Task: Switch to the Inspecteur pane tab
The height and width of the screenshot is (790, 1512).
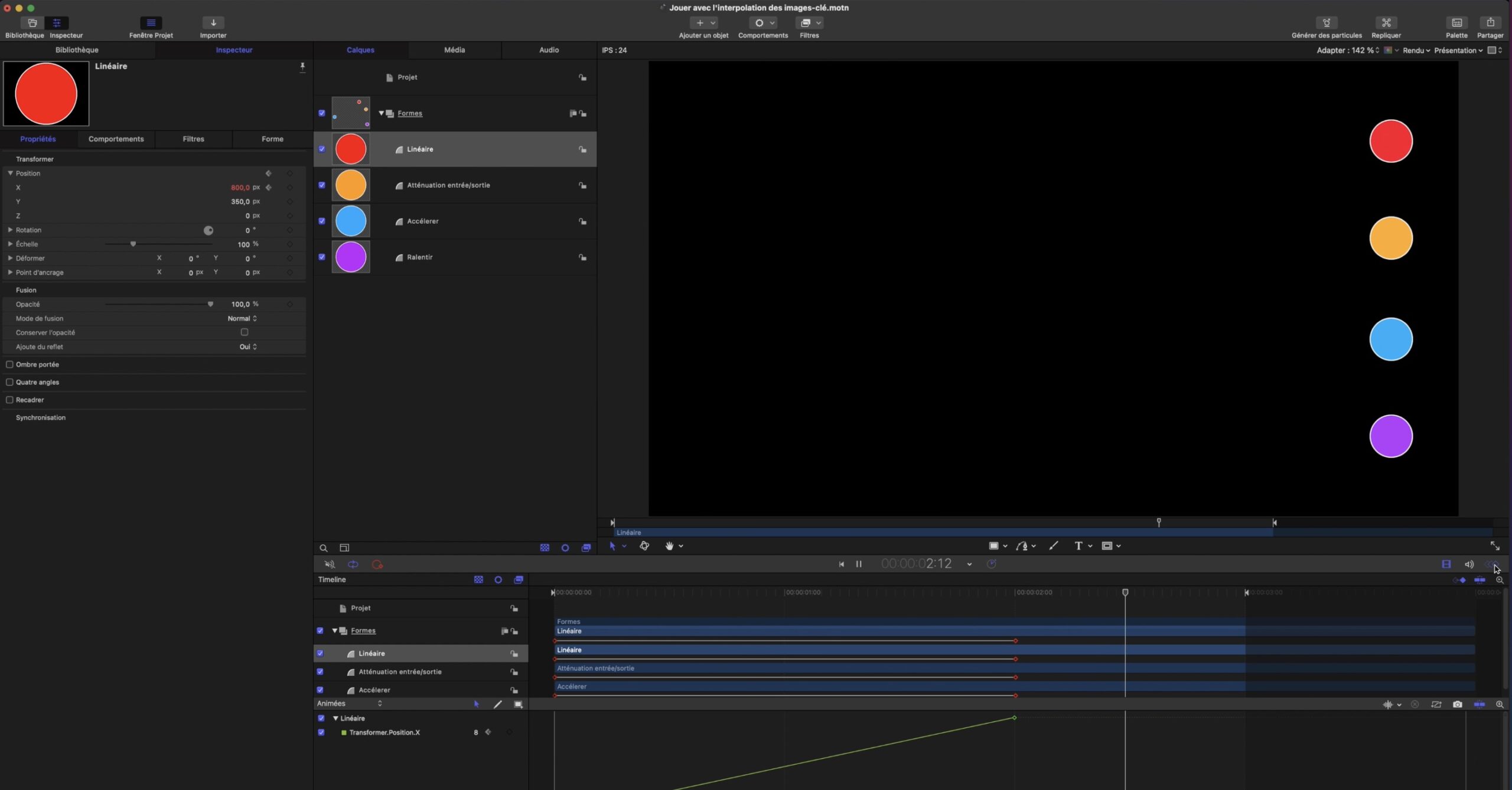Action: [x=234, y=50]
